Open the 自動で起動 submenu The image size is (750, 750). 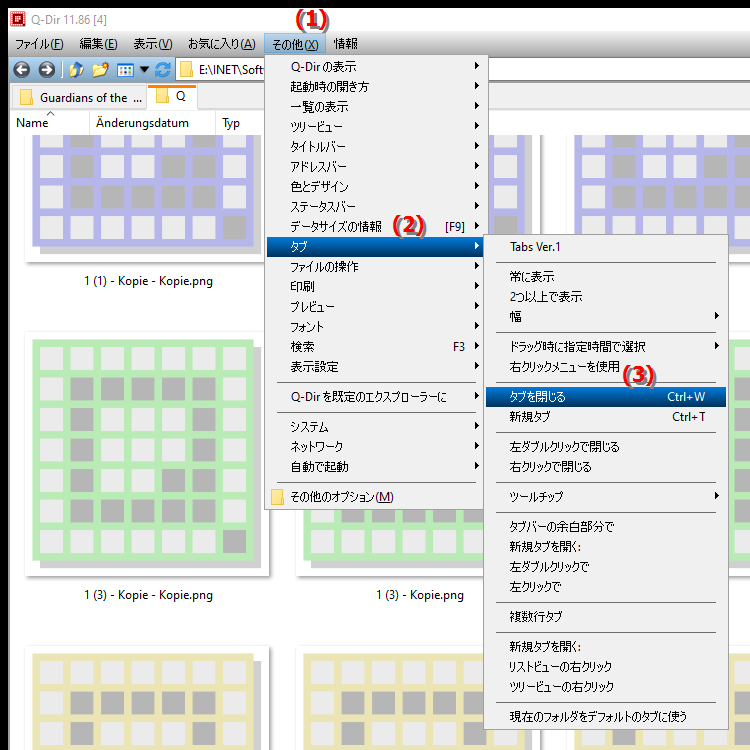(375, 466)
